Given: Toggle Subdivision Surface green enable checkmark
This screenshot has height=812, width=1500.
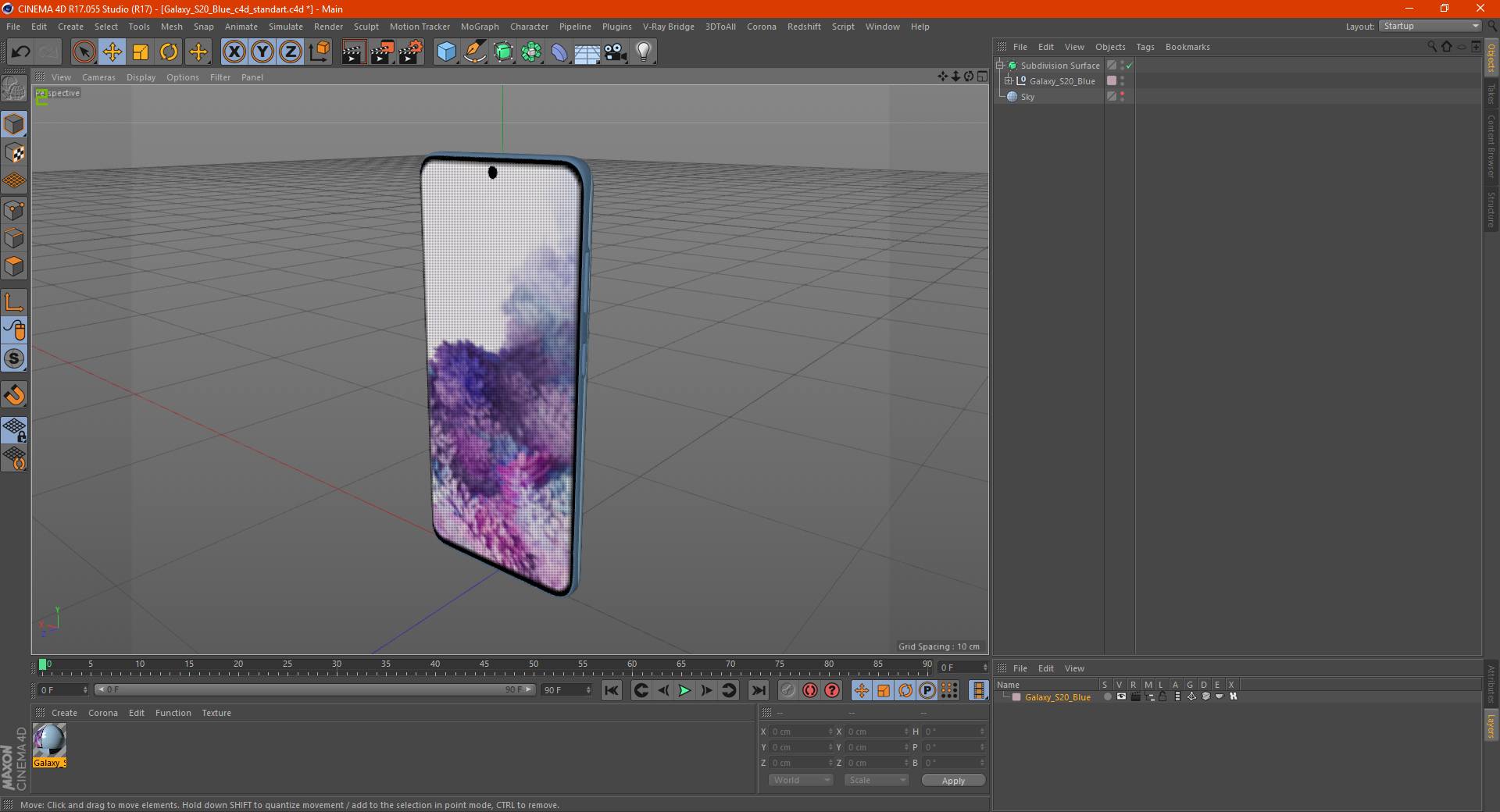Looking at the screenshot, I should click(x=1129, y=66).
